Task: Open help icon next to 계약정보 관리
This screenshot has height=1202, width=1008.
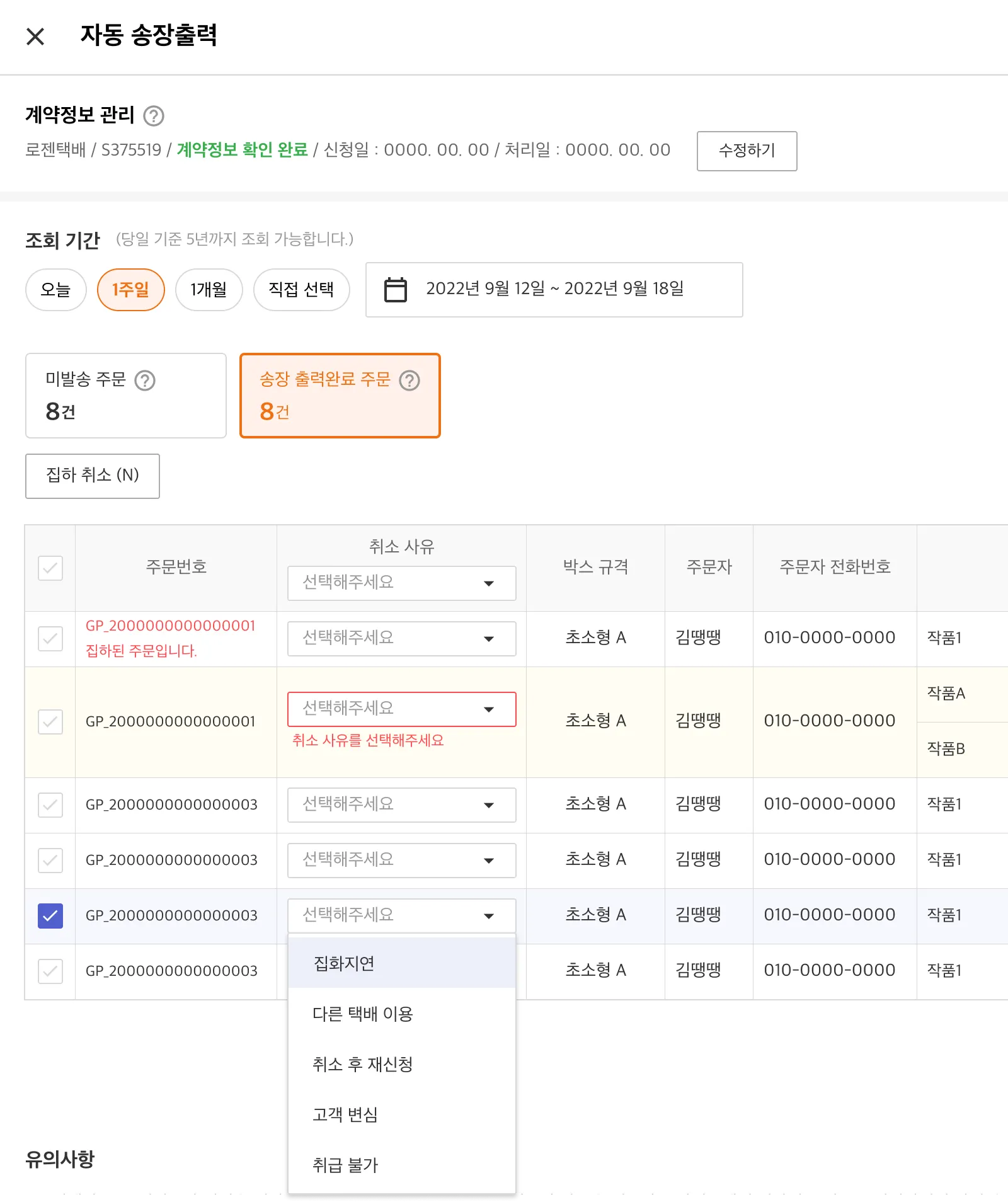Action: pos(154,116)
